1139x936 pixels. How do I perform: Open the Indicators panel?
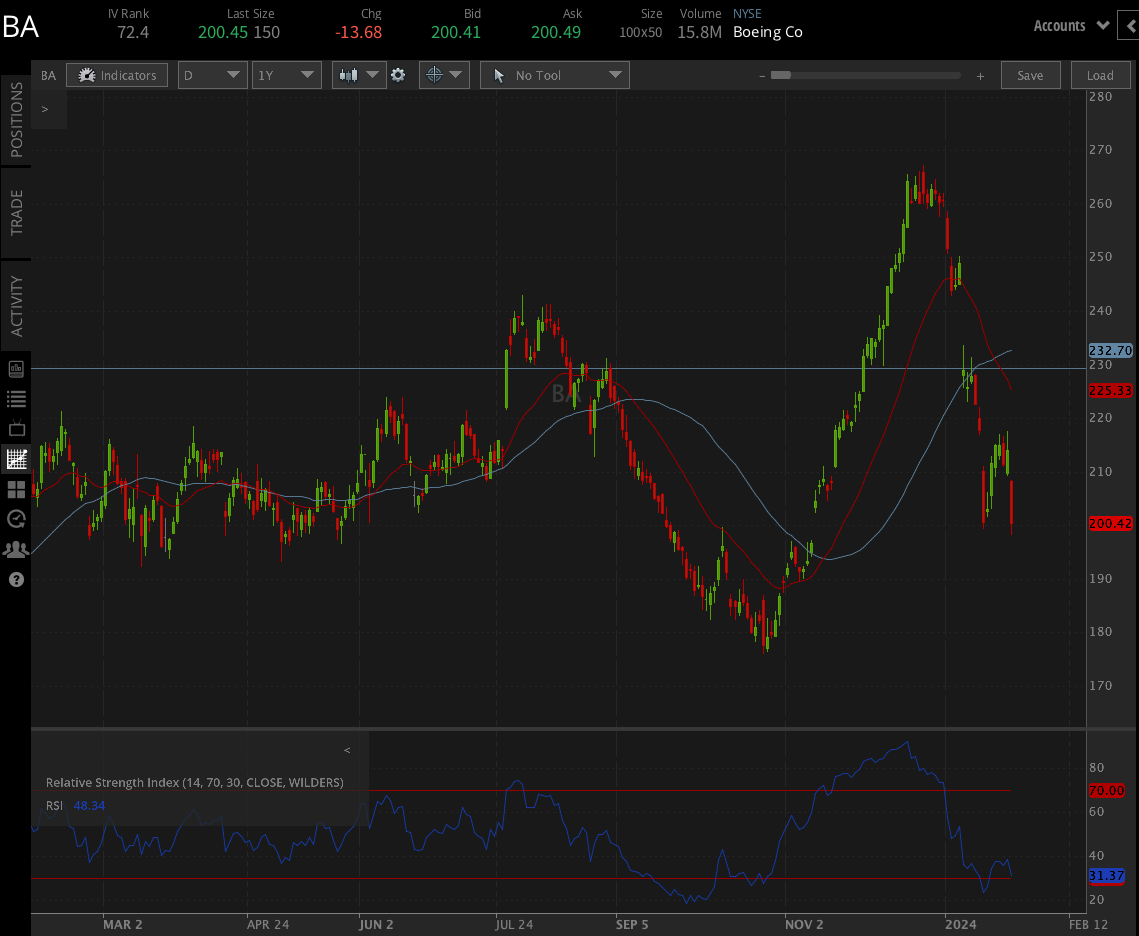(x=118, y=75)
